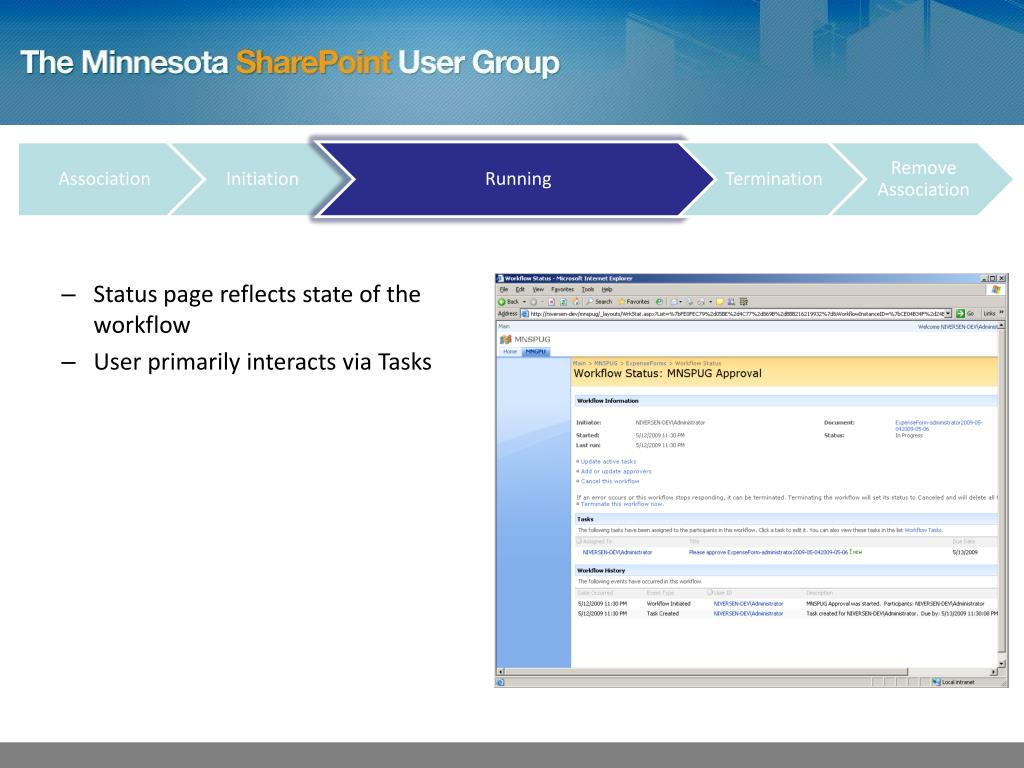Switch to the Home tab in SharePoint
Image resolution: width=1024 pixels, height=768 pixels.
[511, 351]
